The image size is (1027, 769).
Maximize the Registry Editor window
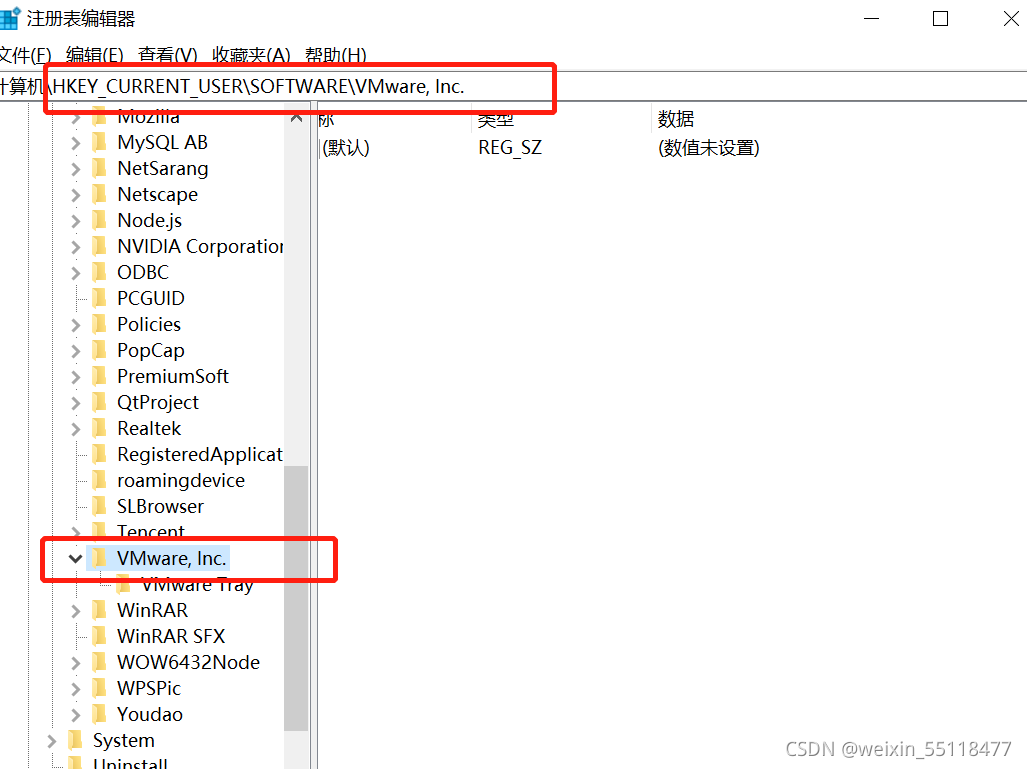(941, 18)
